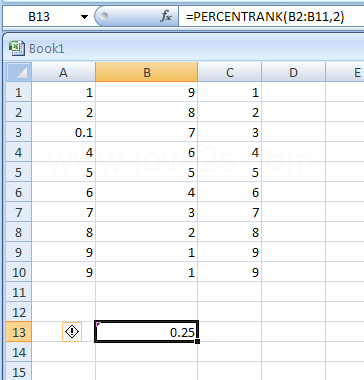The height and width of the screenshot is (380, 364).
Task: Select row 12 header
Action: [19, 312]
